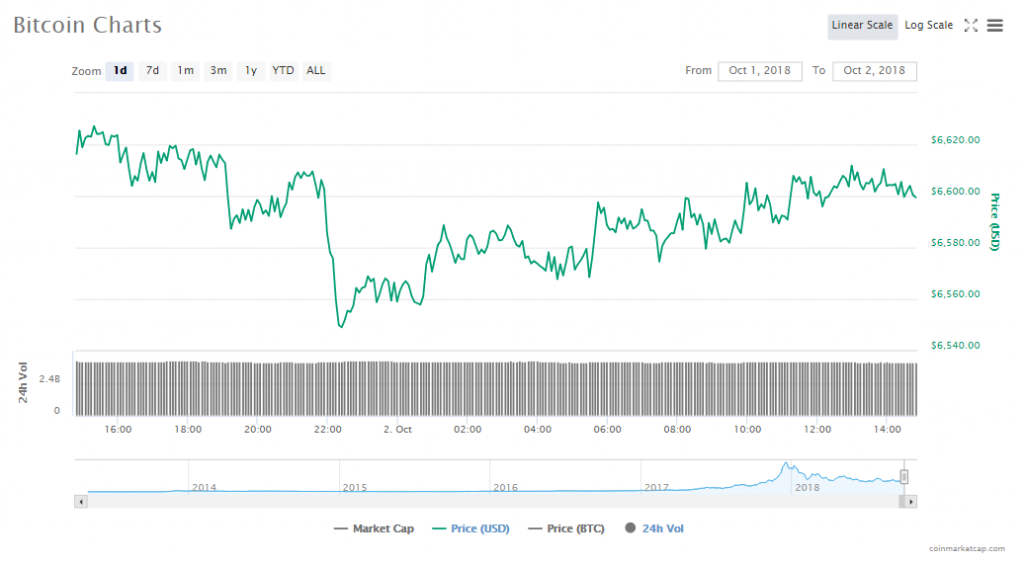Viewport: 1024px width, 565px height.
Task: Set zoom range to 1m
Action: 185,71
